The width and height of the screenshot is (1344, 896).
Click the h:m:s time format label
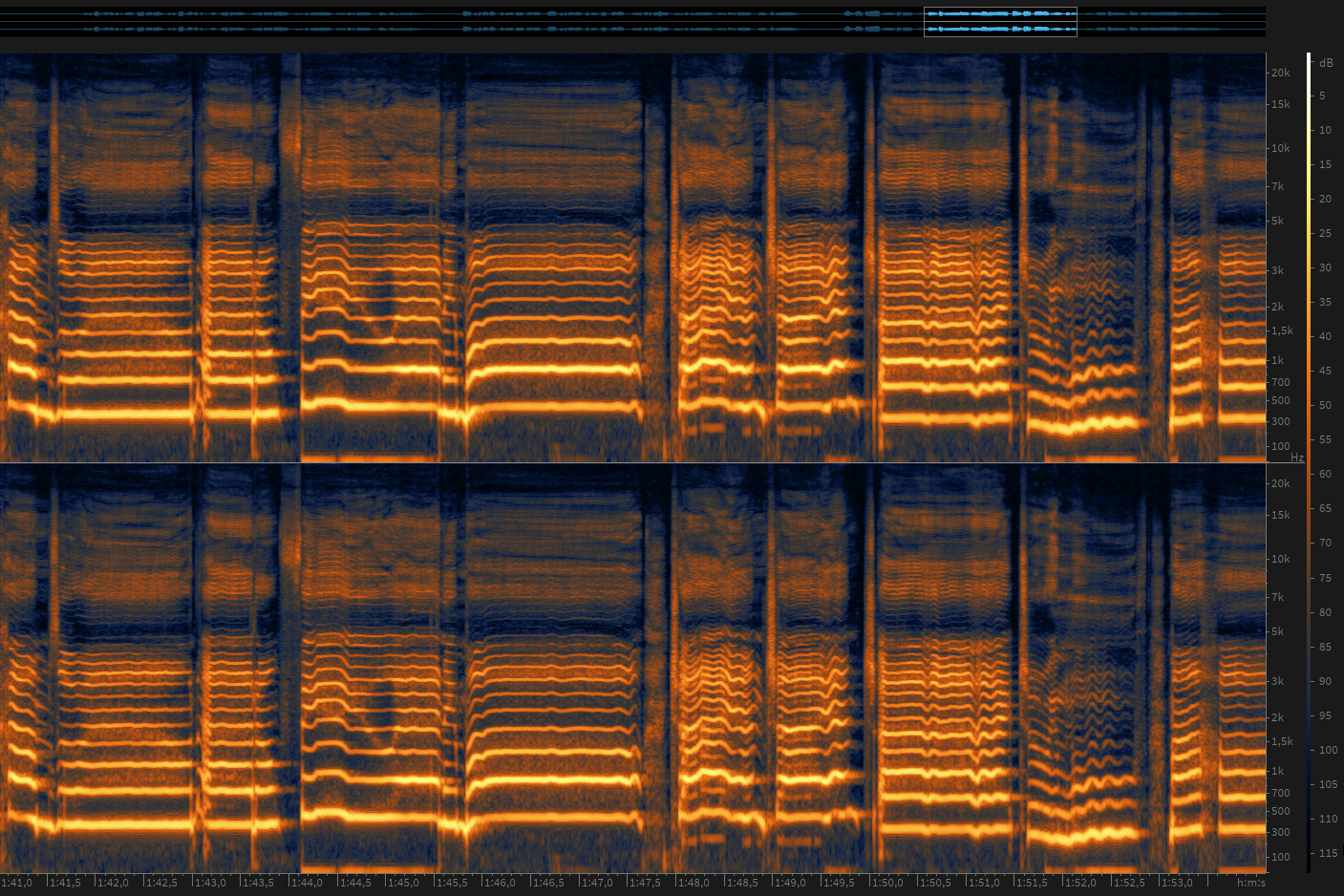[1250, 883]
